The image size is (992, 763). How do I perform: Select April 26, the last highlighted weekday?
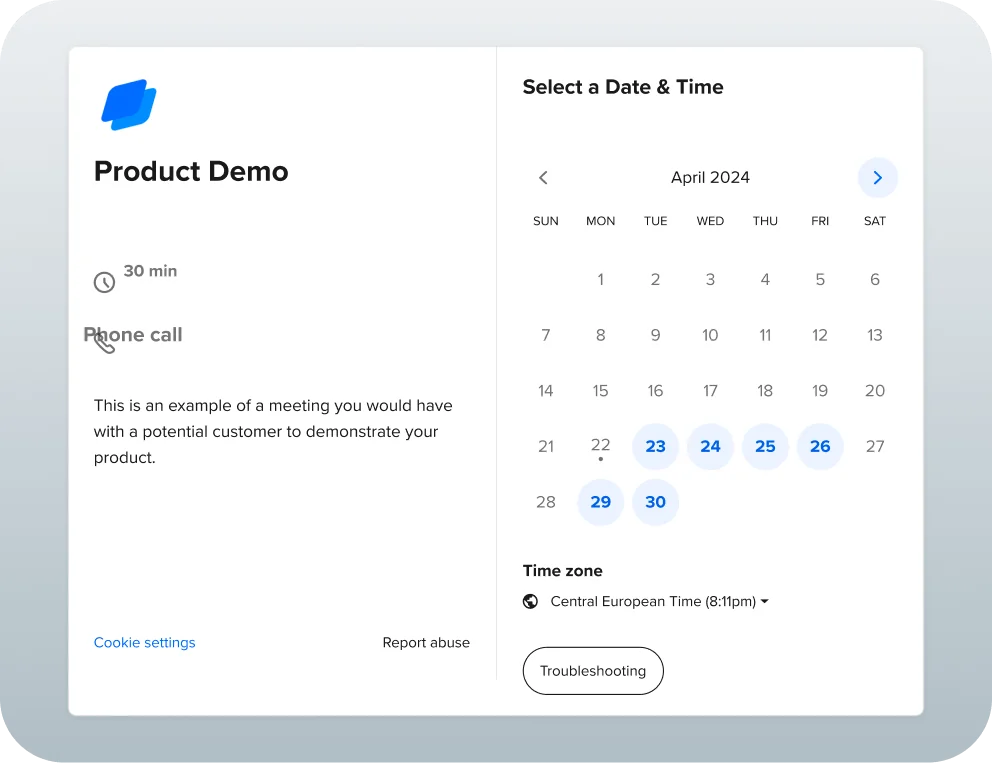tap(820, 446)
